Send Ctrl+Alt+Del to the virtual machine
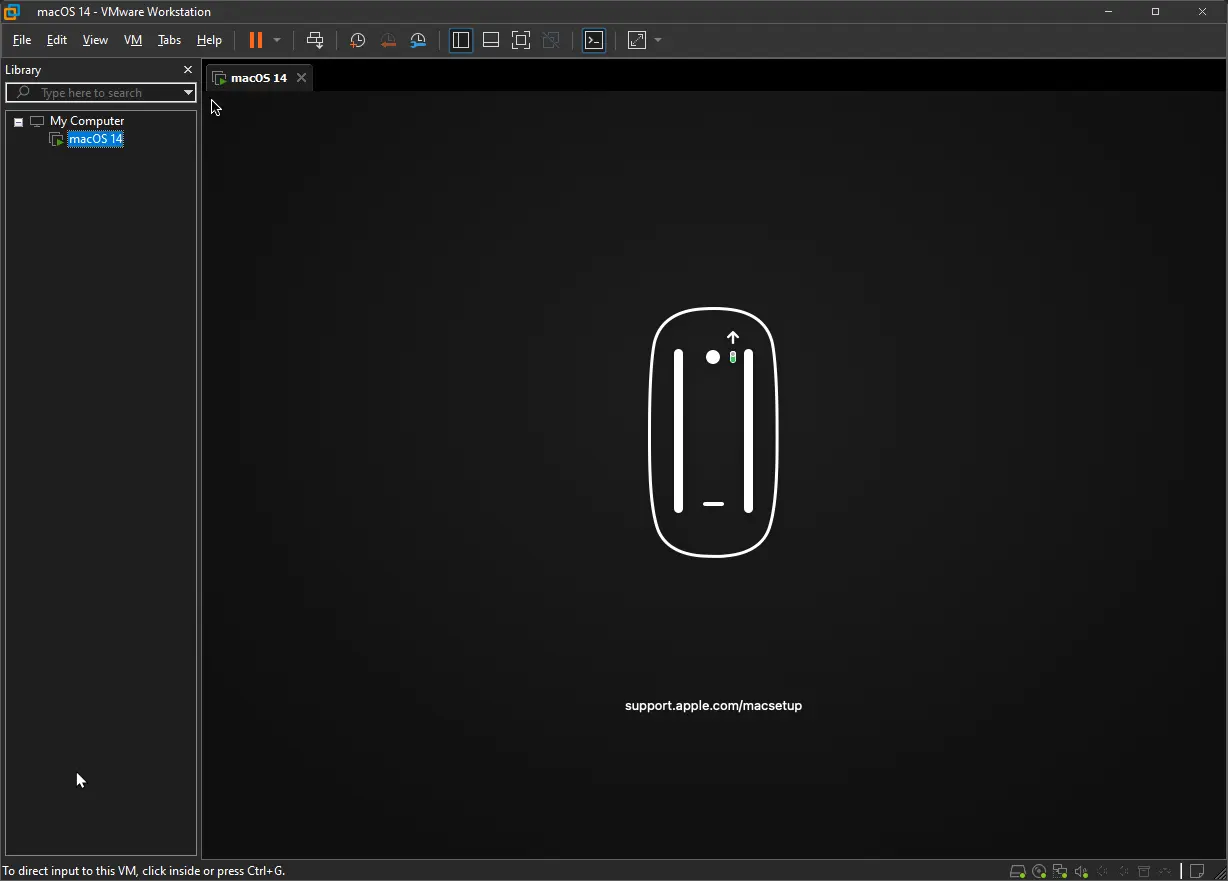The image size is (1228, 881). pos(315,40)
